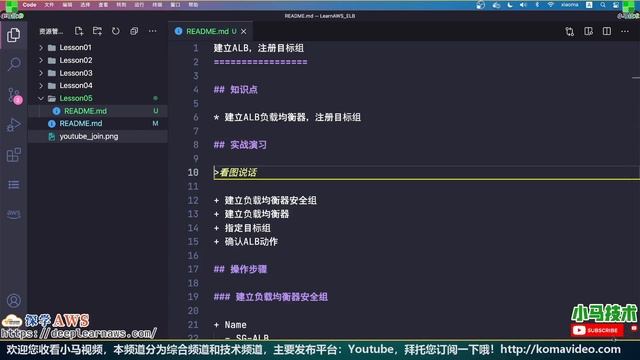Screen dimensions: 640x360
Task: Click line 21 text + Name
Action: (230, 325)
